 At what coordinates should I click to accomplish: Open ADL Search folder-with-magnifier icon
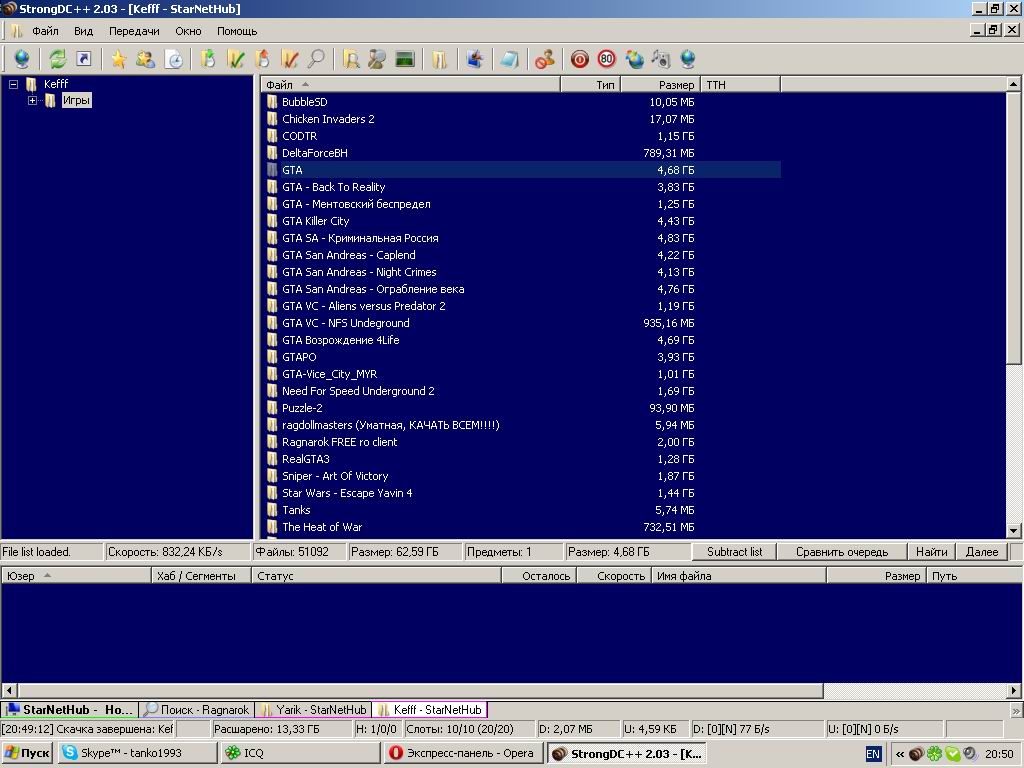(351, 59)
